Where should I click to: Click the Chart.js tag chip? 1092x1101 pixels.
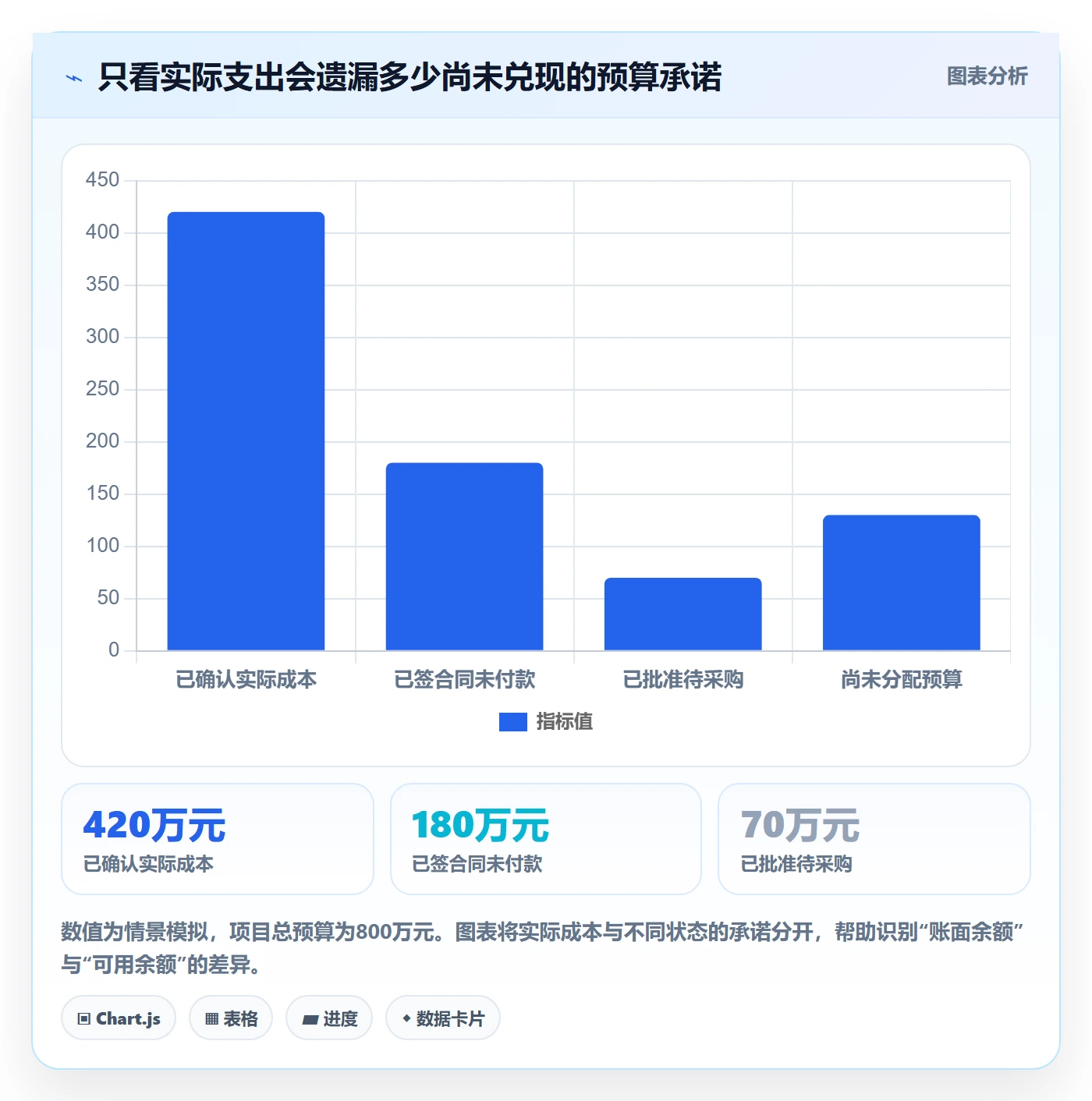(119, 1018)
